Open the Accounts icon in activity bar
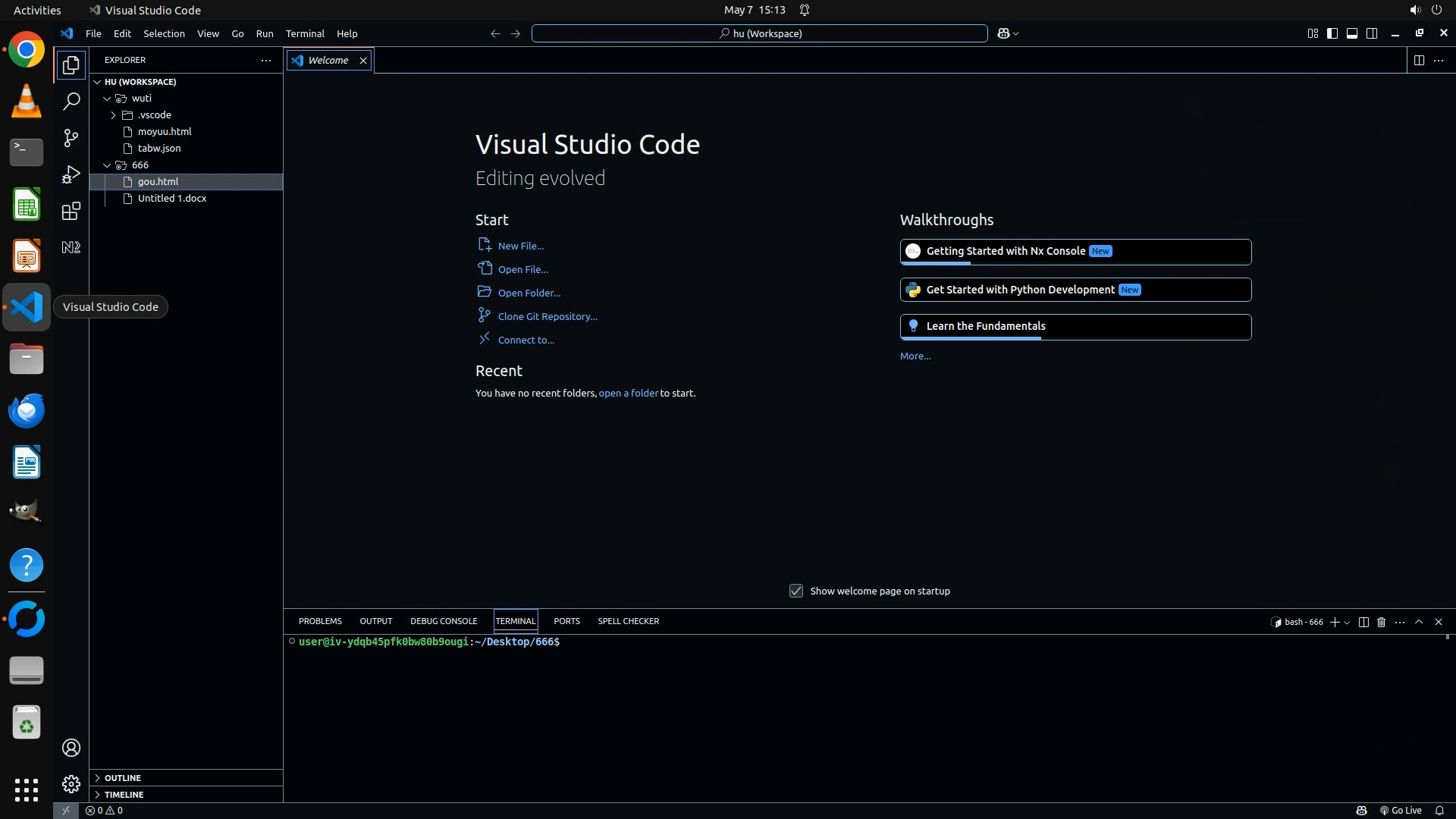Screen dimensions: 1456x819 [x=71, y=748]
